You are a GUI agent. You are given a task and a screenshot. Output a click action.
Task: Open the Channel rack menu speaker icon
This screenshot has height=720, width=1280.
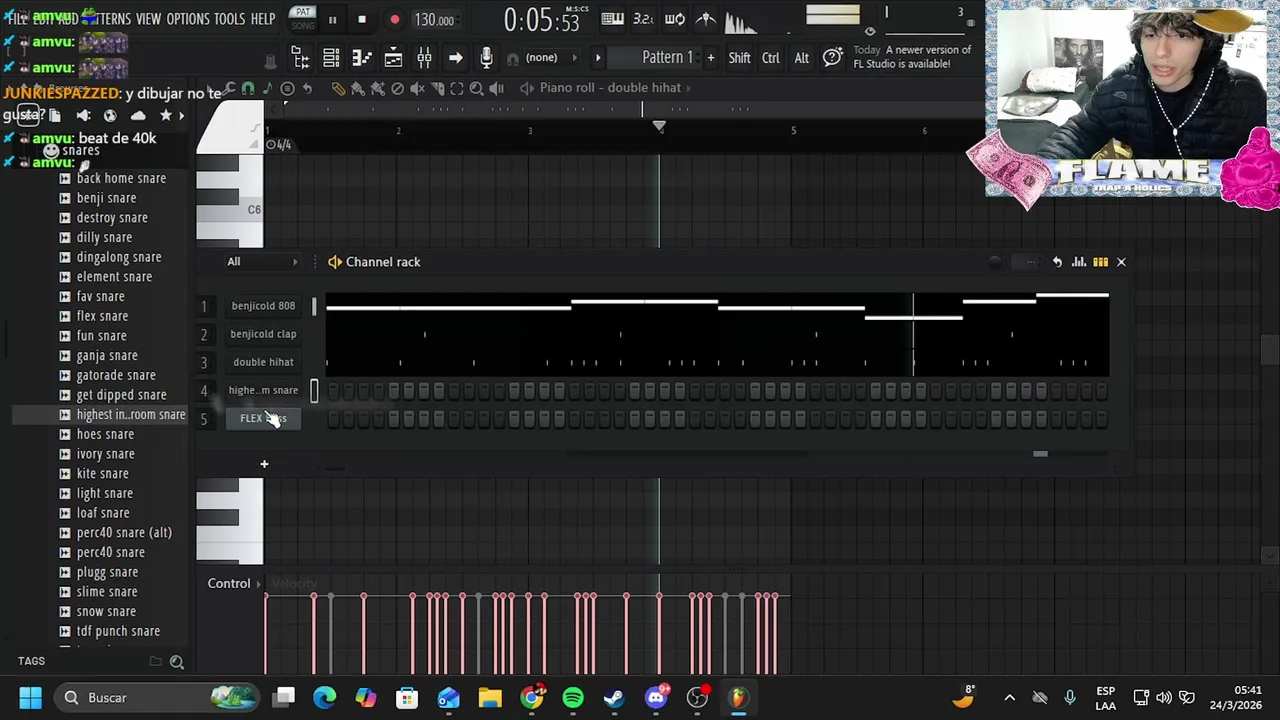click(335, 262)
